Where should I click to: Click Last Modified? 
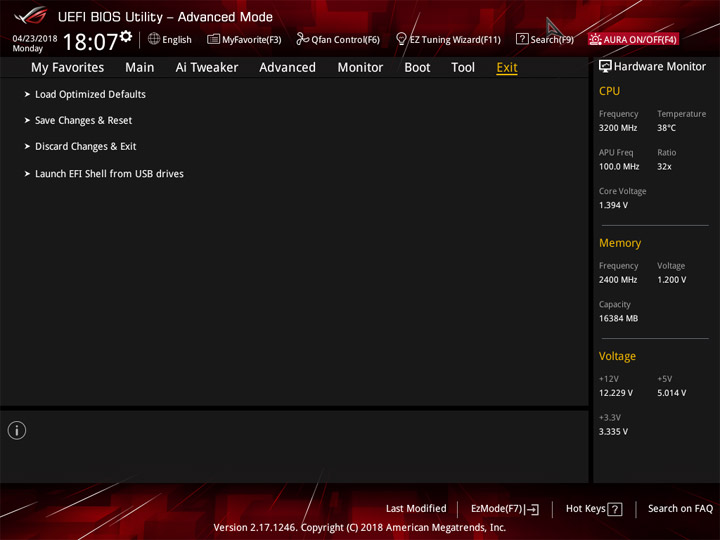pos(416,509)
